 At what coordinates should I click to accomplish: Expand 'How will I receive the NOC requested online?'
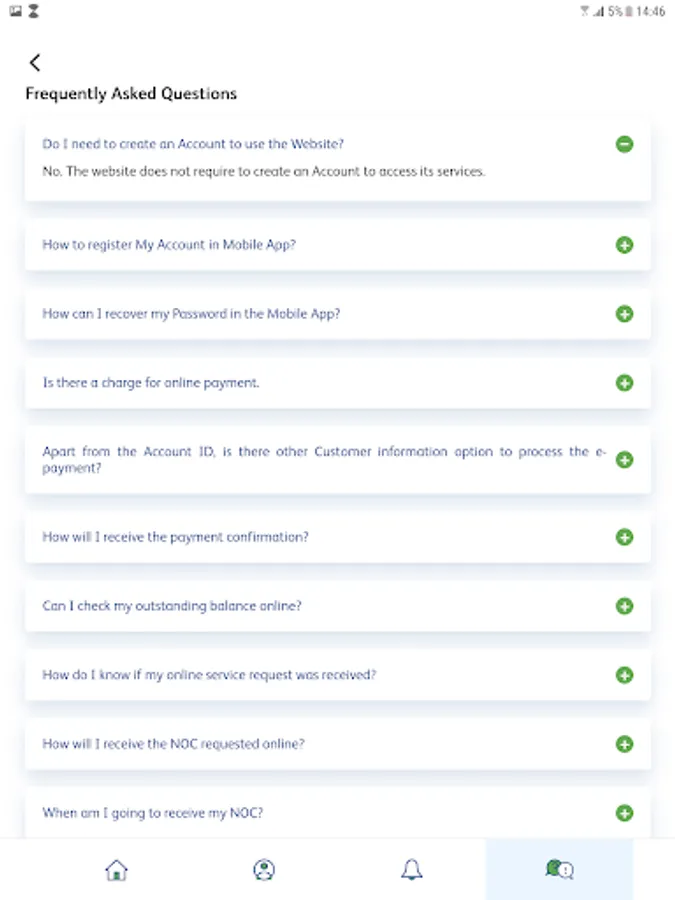[625, 744]
